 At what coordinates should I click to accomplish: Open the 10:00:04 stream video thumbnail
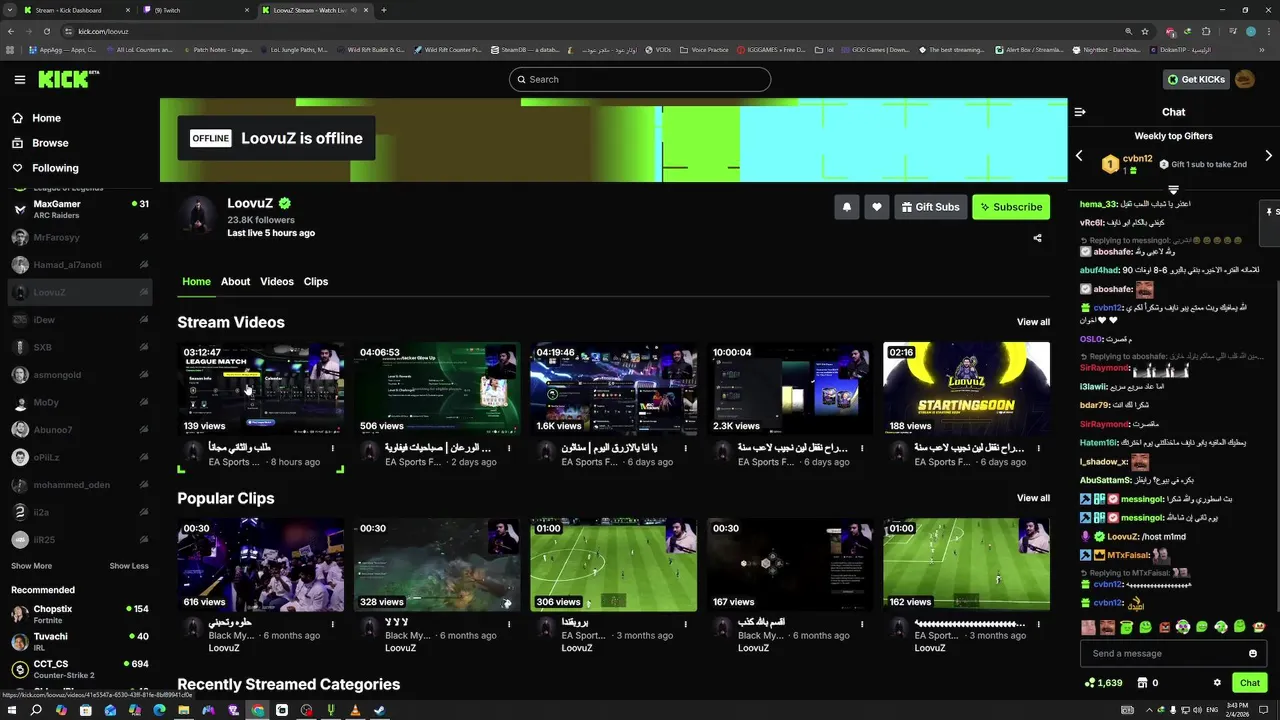[x=790, y=388]
